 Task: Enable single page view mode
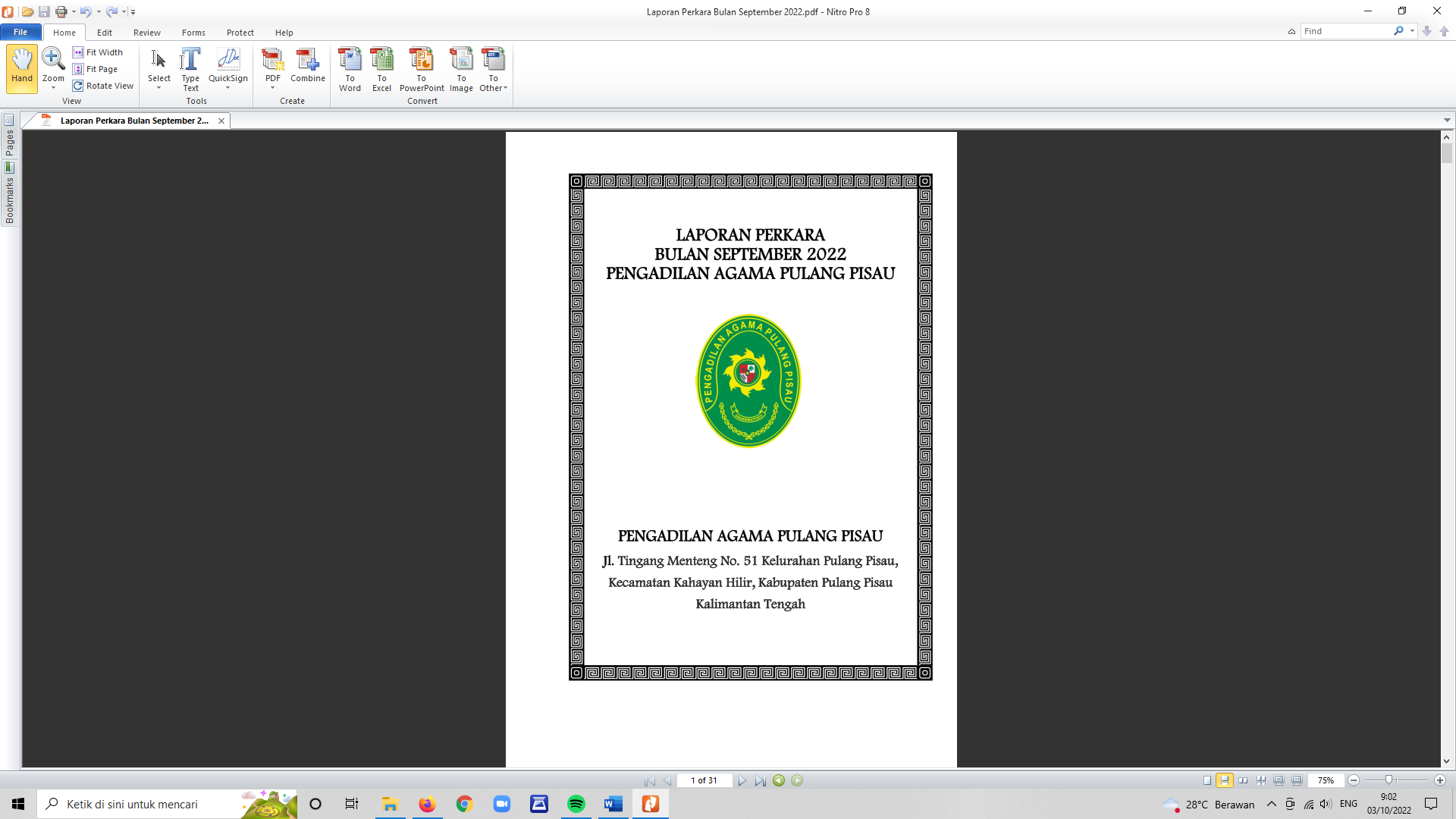pyautogui.click(x=1207, y=780)
